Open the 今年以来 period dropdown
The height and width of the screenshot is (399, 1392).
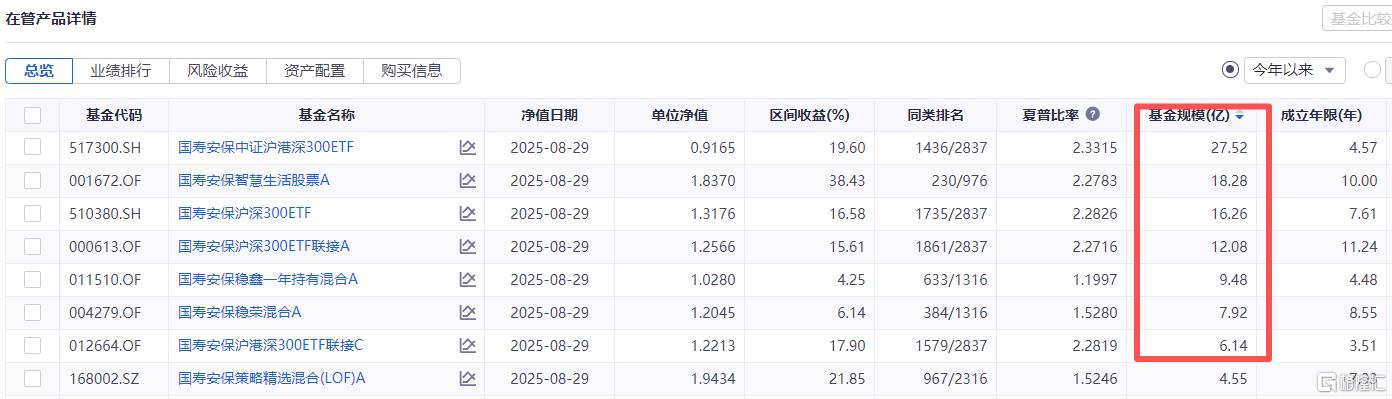click(x=1294, y=70)
